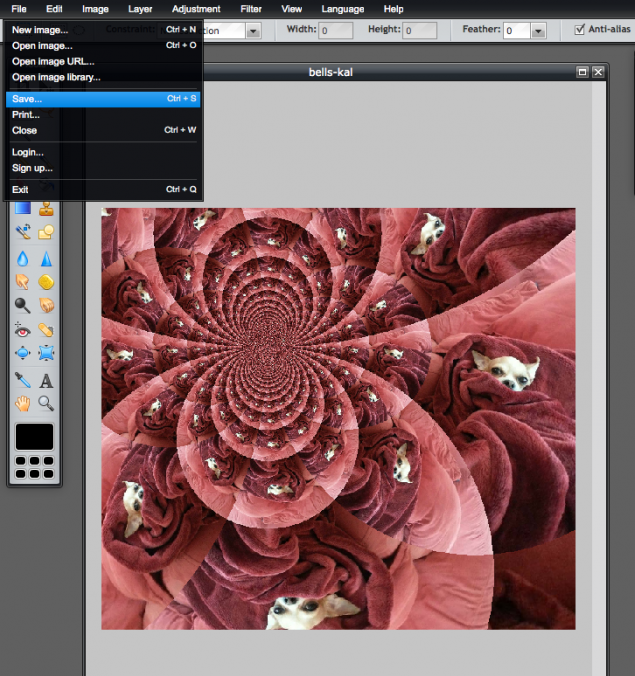
Task: Click the Height input field
Action: click(x=419, y=31)
